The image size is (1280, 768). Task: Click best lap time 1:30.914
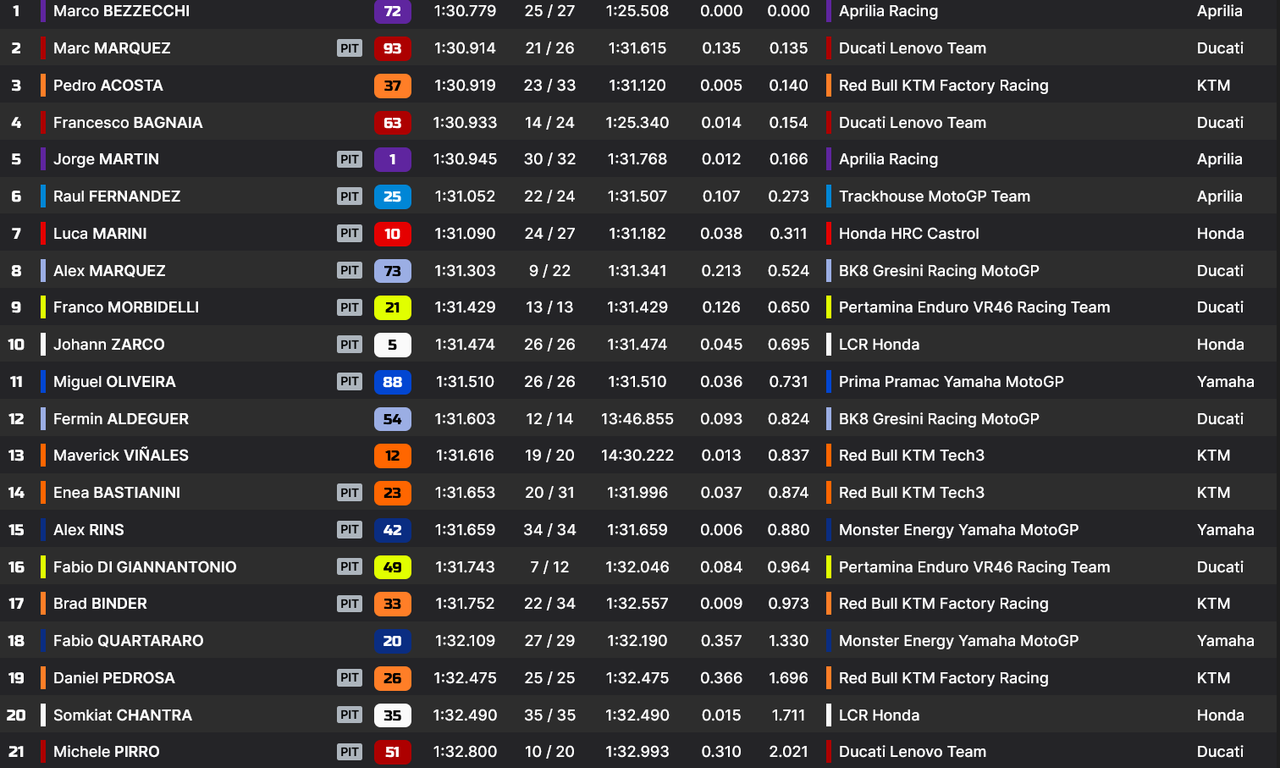pos(464,48)
